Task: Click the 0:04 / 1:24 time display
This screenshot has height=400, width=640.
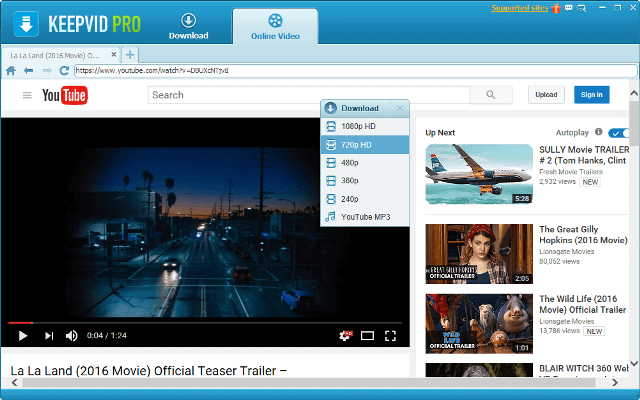Action: (x=107, y=336)
